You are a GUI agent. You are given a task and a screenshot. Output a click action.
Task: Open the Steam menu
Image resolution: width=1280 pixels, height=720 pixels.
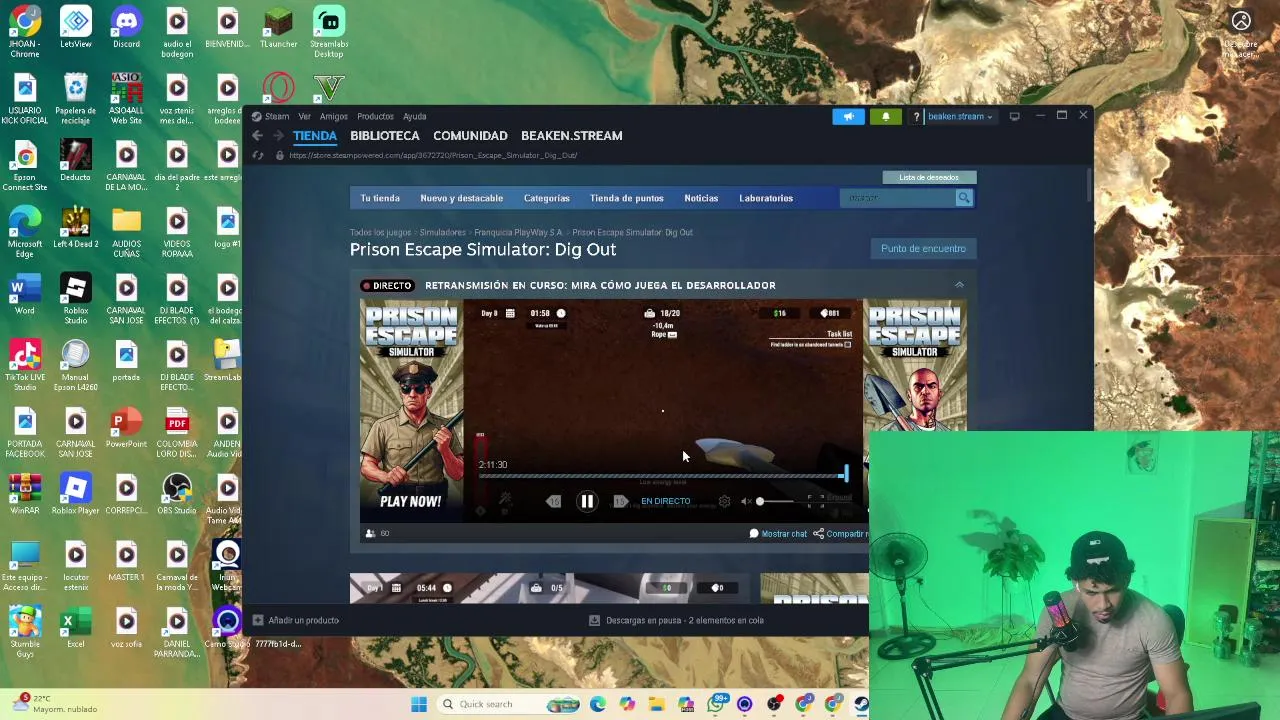[271, 116]
